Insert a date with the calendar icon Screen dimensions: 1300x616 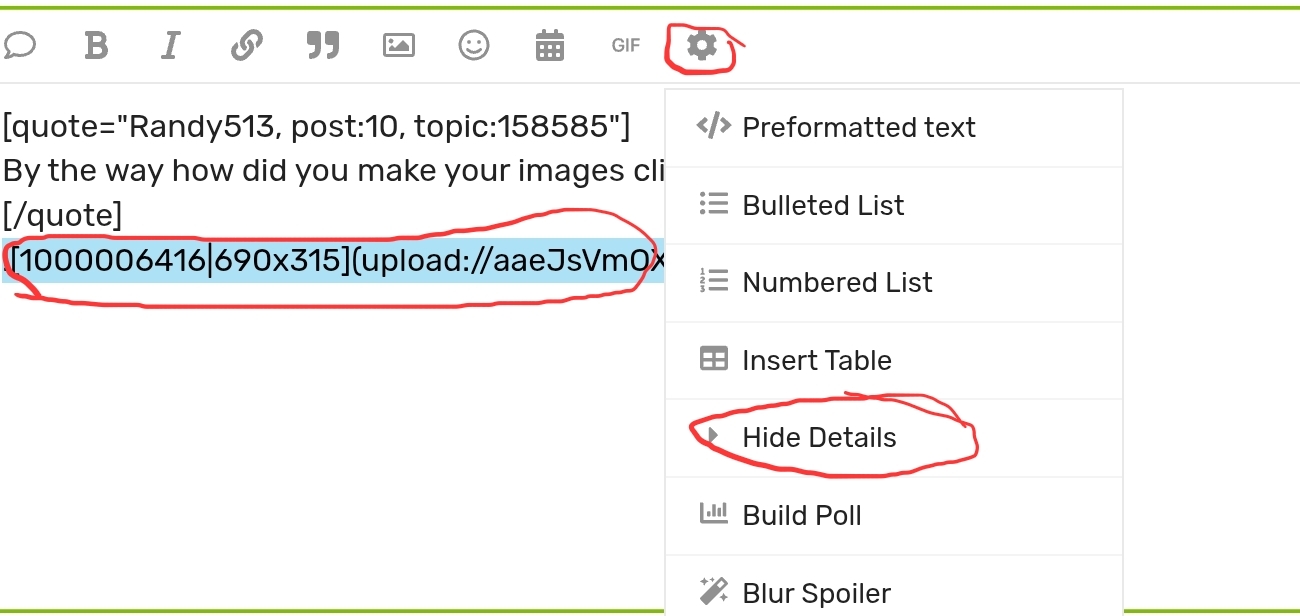coord(550,45)
